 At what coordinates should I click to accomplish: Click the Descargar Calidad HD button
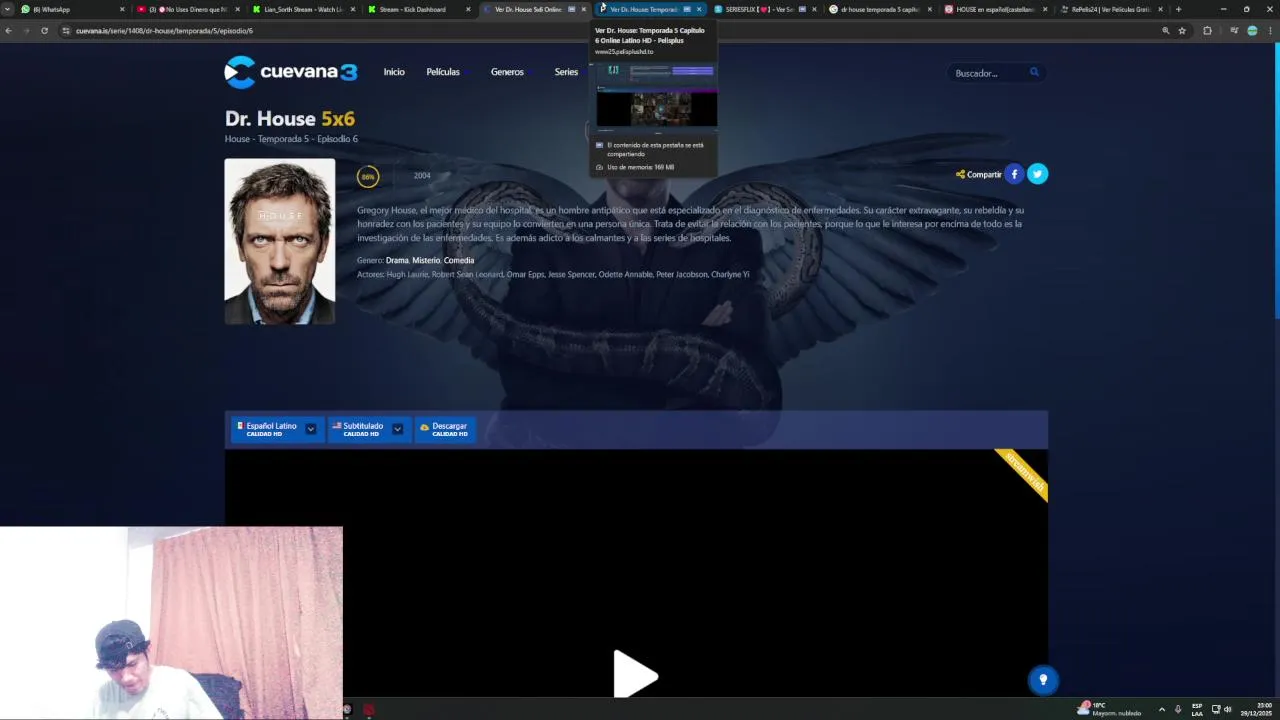click(x=444, y=429)
